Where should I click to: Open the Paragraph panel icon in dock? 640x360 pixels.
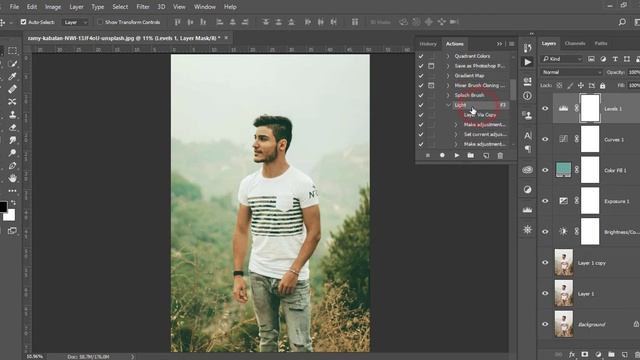click(x=527, y=149)
